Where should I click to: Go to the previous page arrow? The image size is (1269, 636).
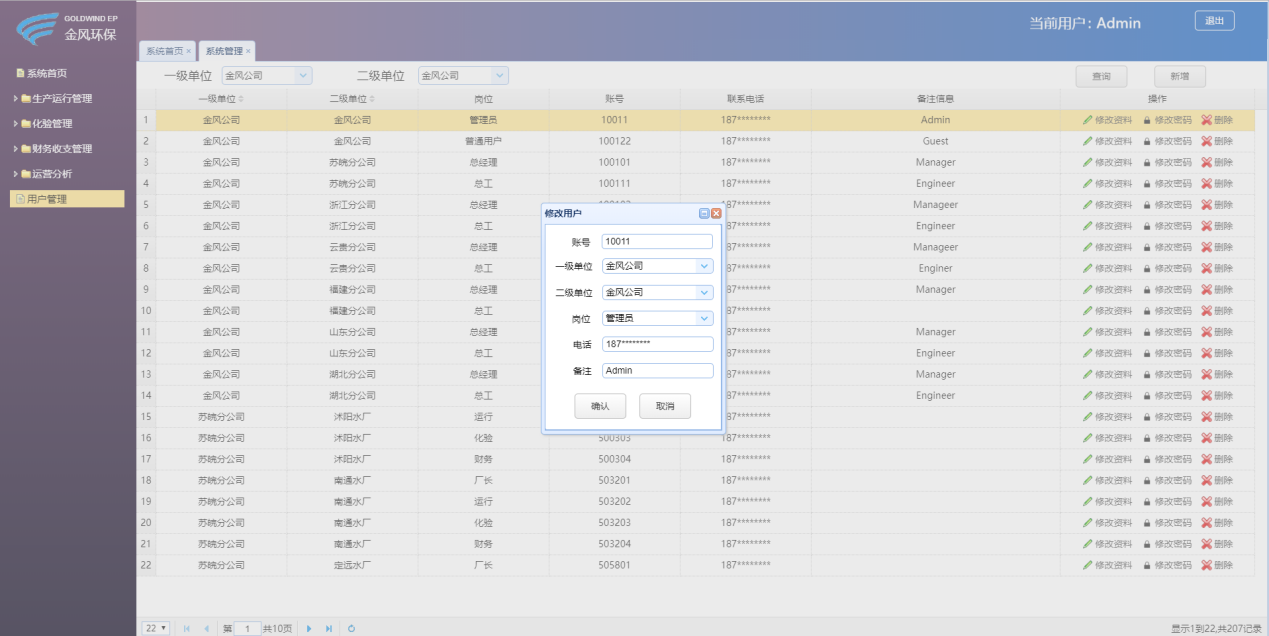207,628
